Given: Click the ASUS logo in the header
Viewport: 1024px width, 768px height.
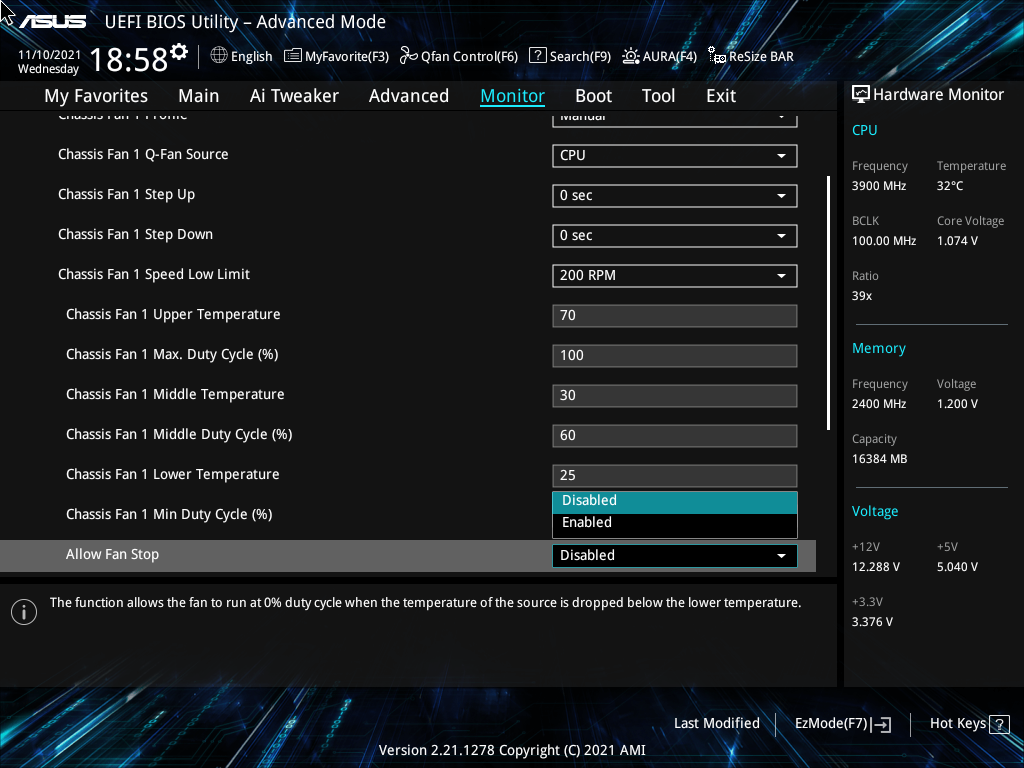Looking at the screenshot, I should tap(53, 22).
